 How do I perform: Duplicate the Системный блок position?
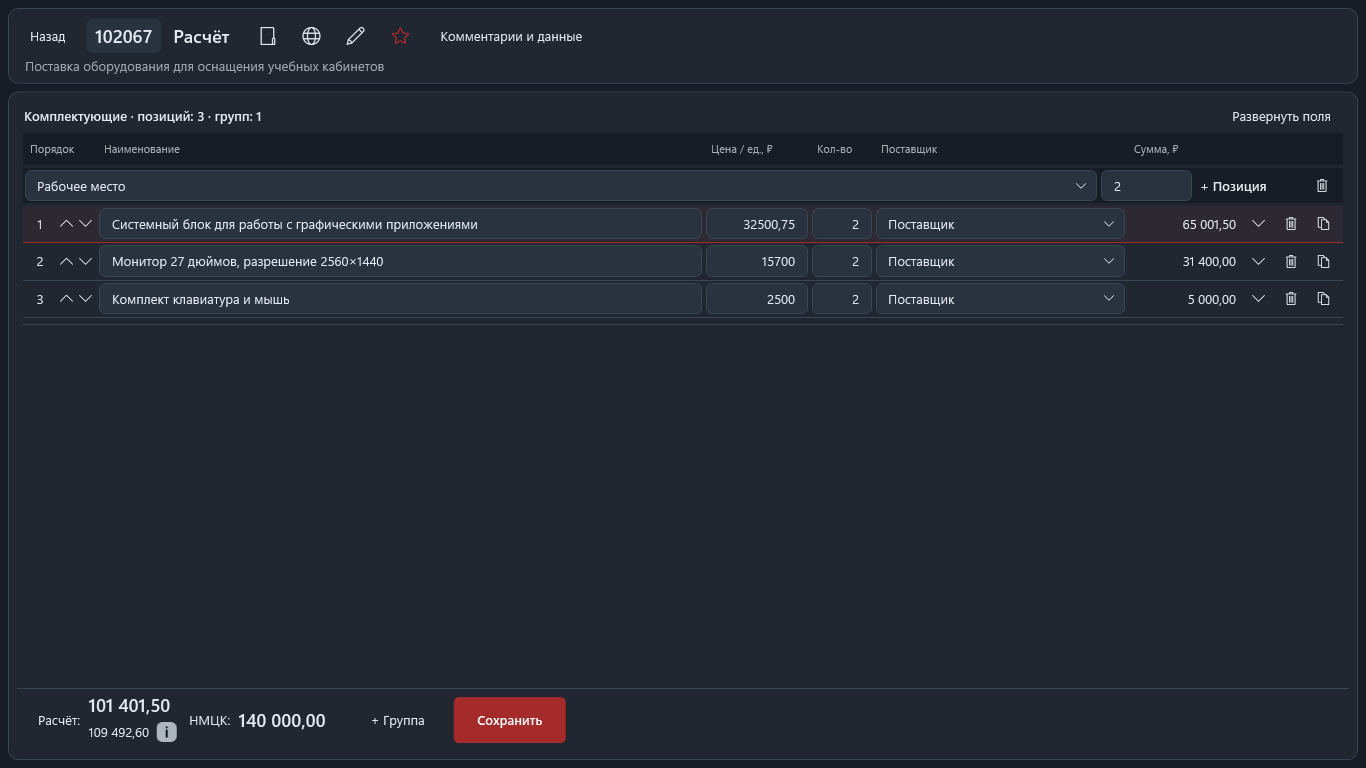pos(1323,224)
